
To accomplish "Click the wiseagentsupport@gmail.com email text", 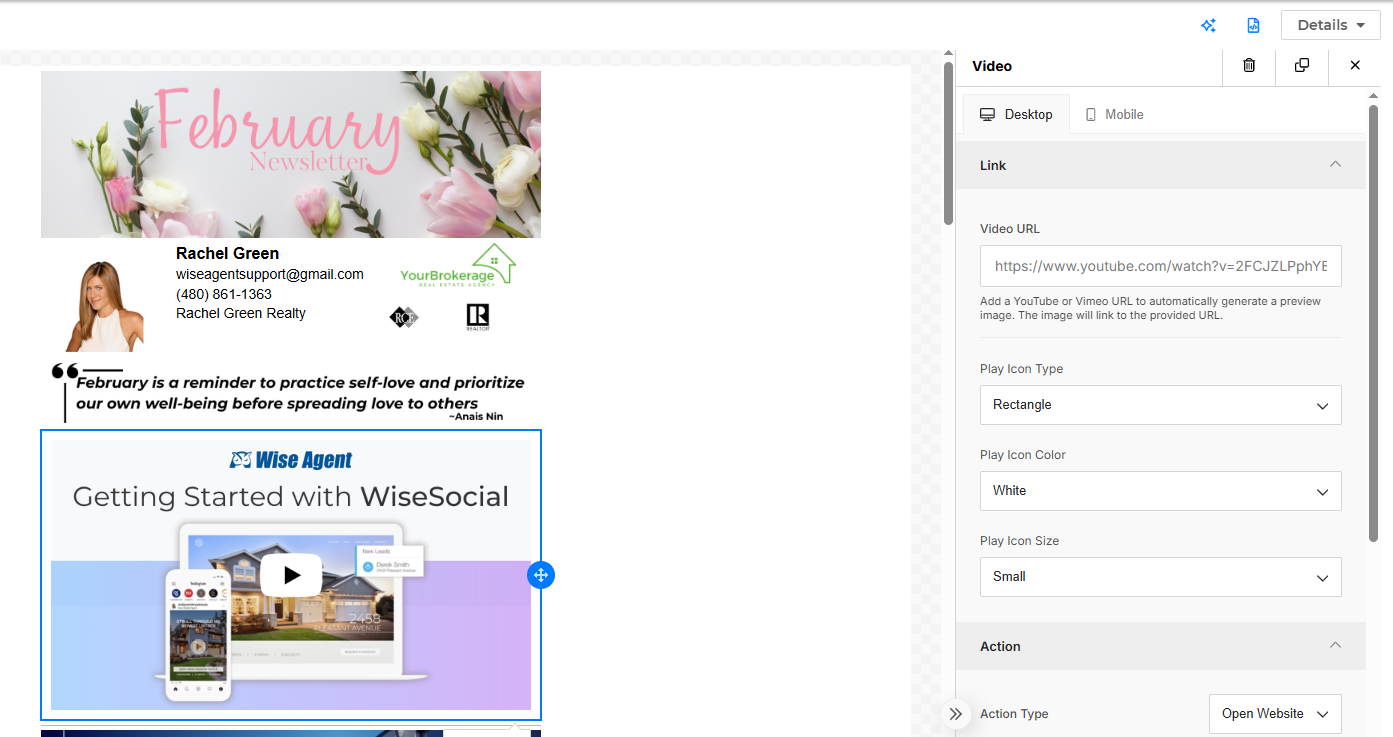I will 270,274.
